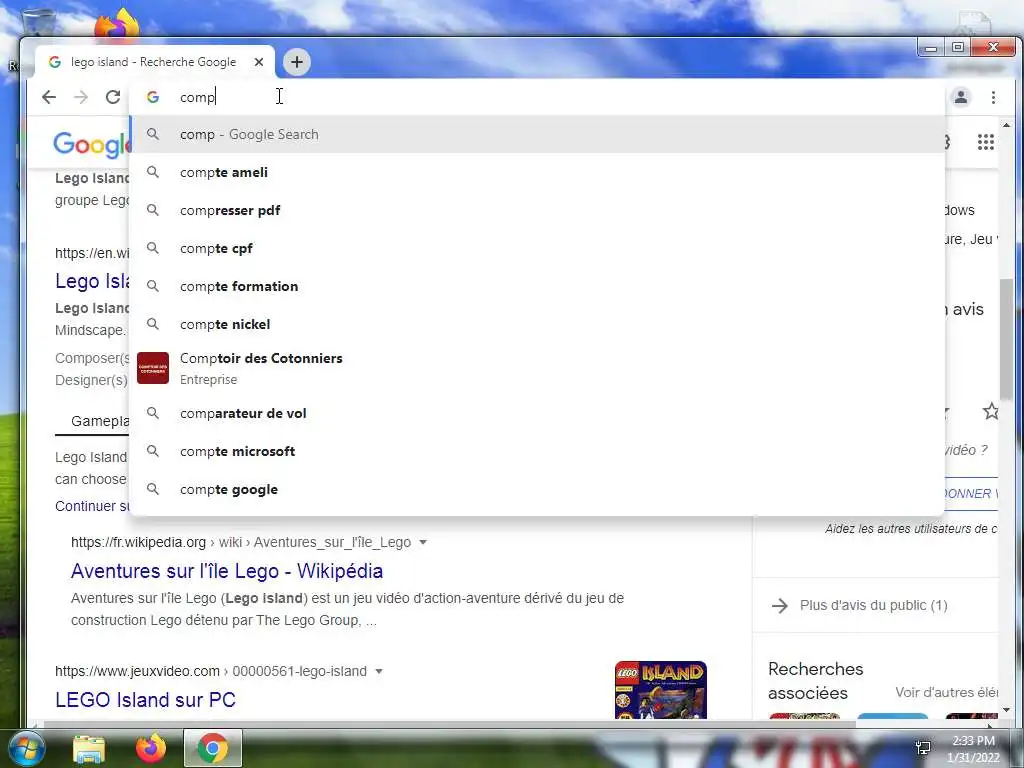Click the Recherches associées heading

[815, 680]
